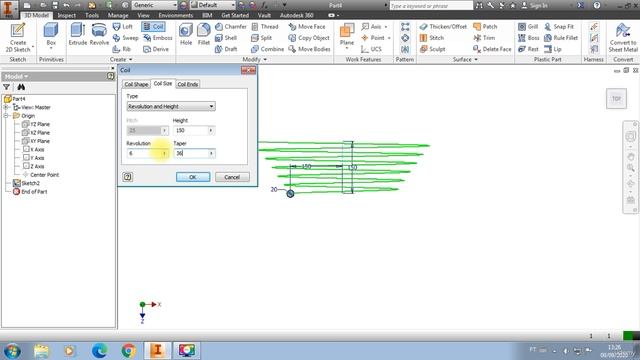
Task: Choose the Shell tool
Action: (x=226, y=38)
